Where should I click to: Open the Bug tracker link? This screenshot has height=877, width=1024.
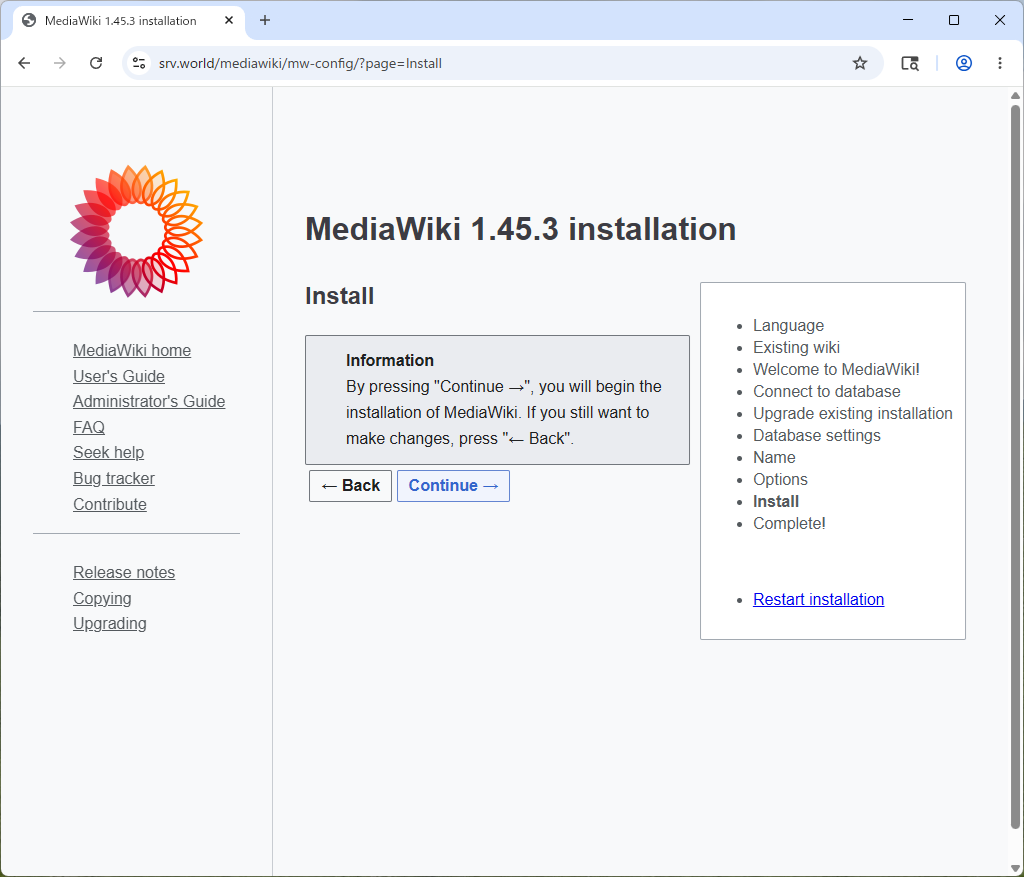(x=114, y=479)
